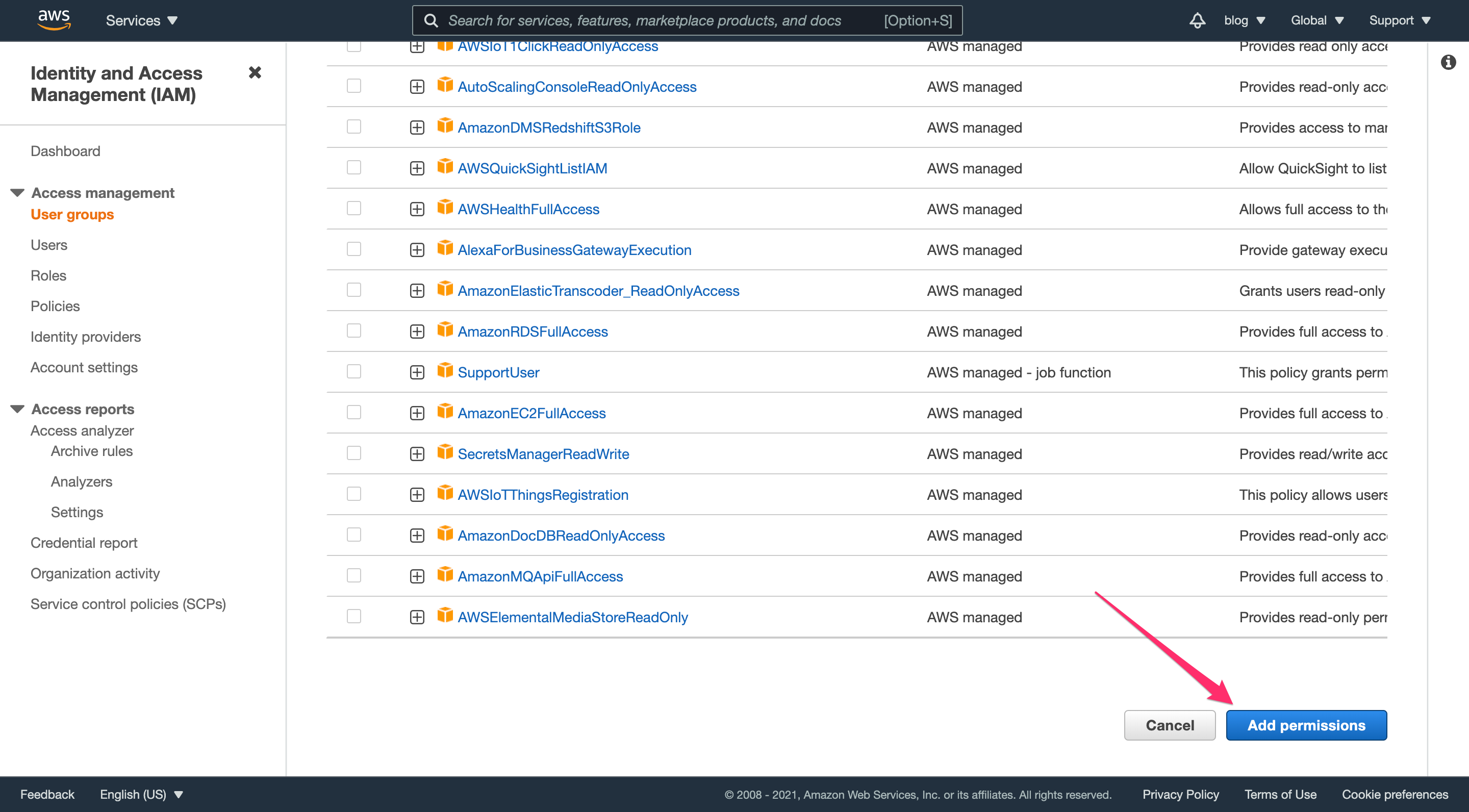Open the AmazonRDSFullAccess policy link
Image resolution: width=1469 pixels, height=812 pixels.
tap(533, 332)
